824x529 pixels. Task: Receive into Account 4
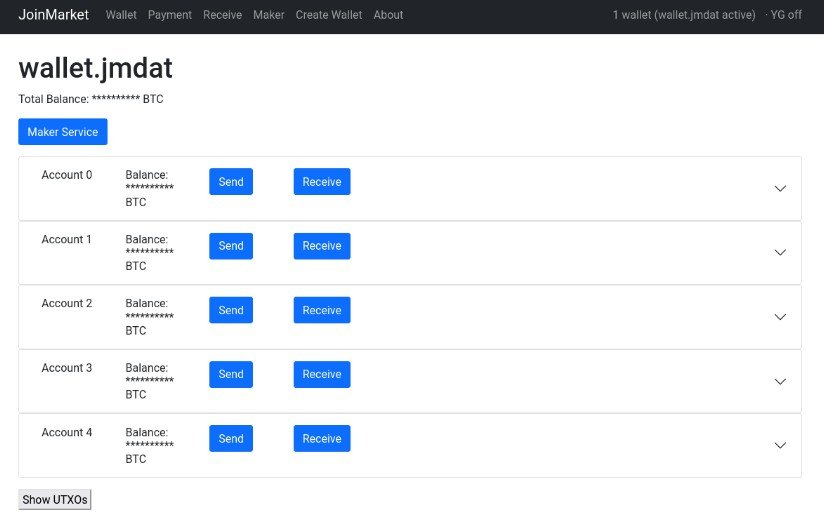[322, 439]
